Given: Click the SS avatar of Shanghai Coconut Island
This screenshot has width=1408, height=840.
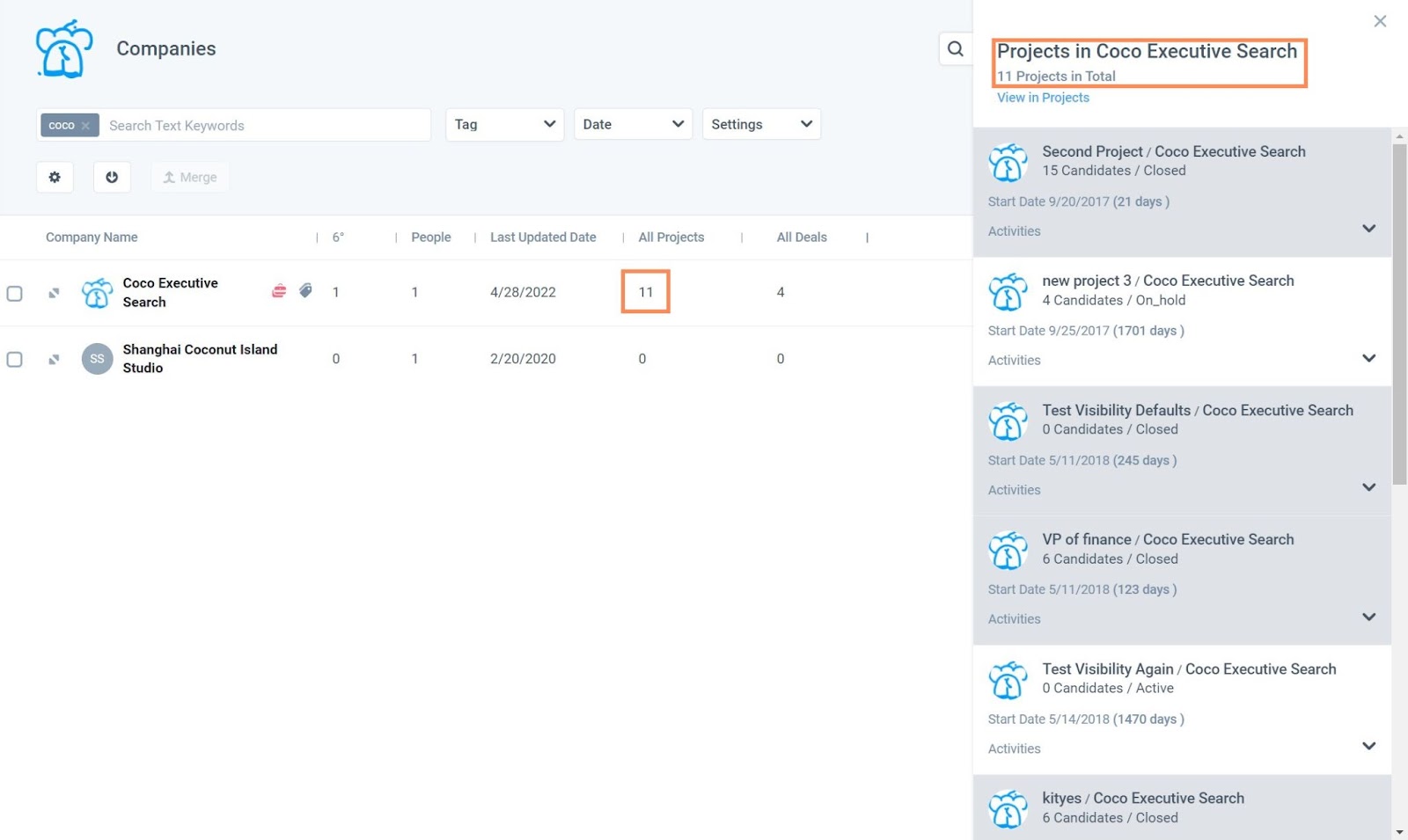Looking at the screenshot, I should pos(97,359).
